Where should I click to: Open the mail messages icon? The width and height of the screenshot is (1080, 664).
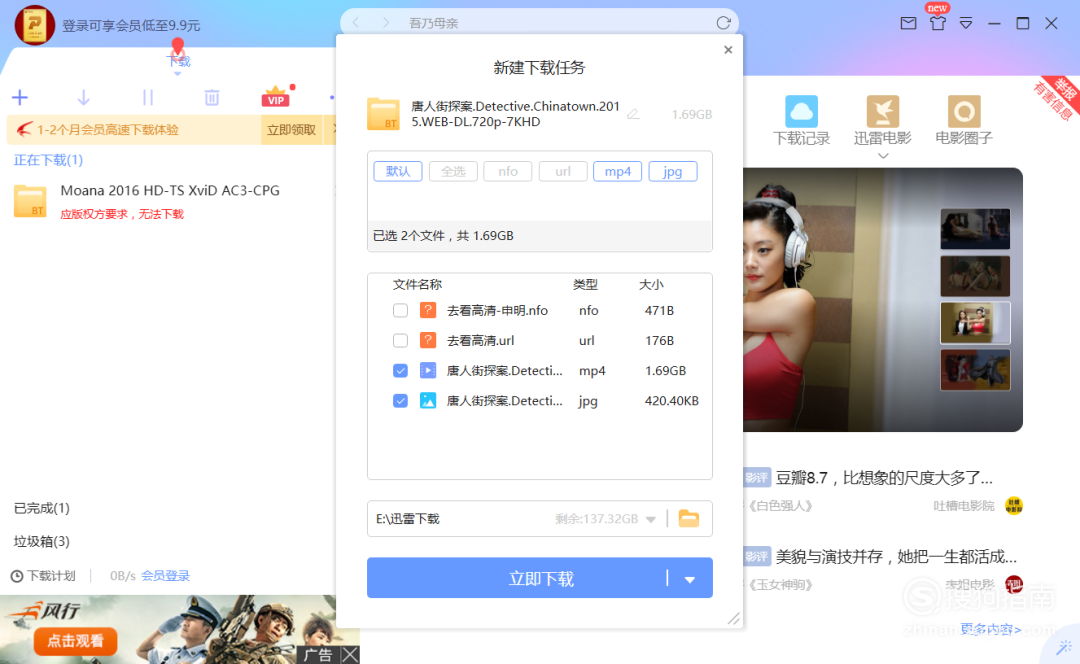tap(908, 23)
